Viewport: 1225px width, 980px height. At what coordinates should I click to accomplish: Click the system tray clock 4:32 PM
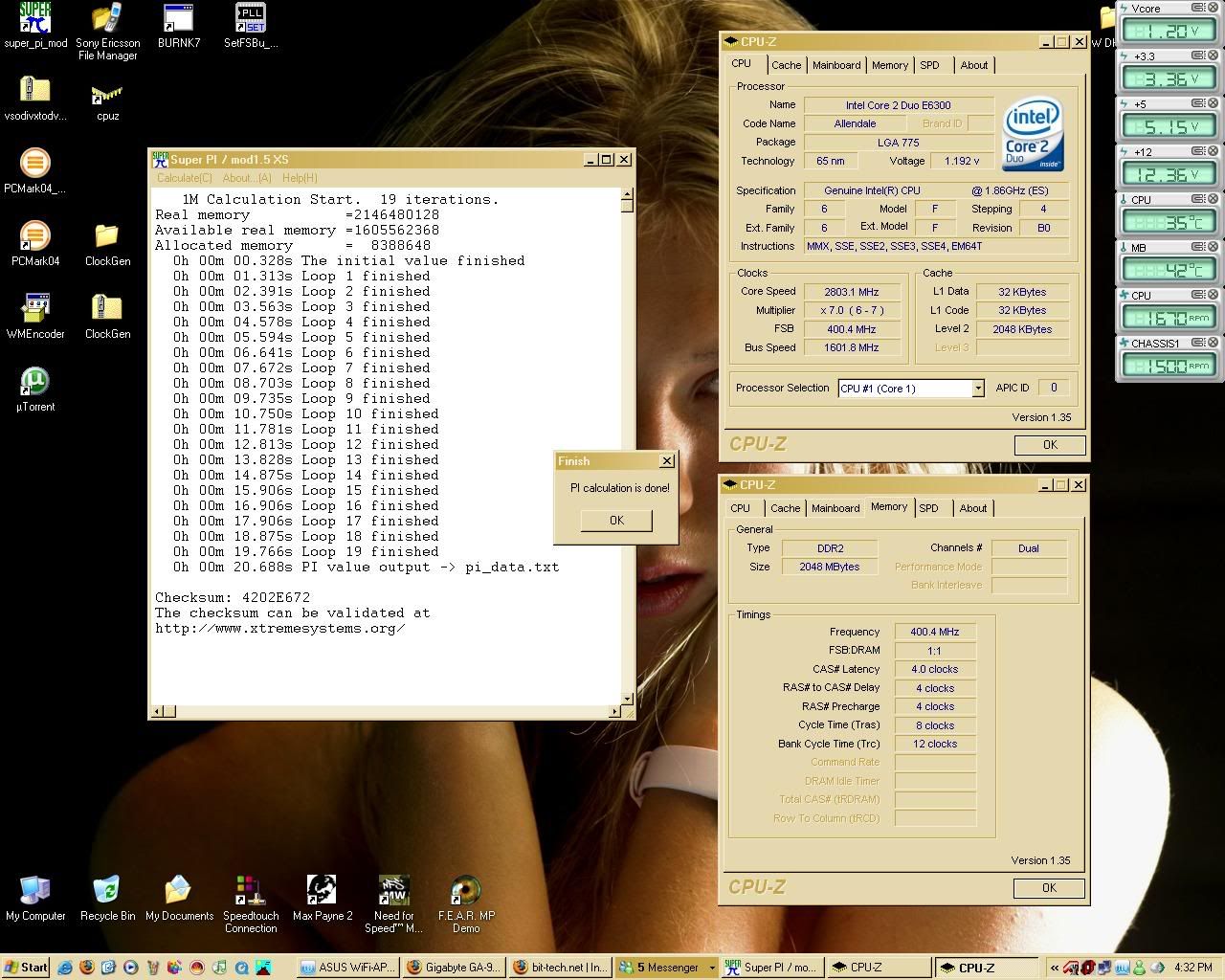(x=1192, y=968)
